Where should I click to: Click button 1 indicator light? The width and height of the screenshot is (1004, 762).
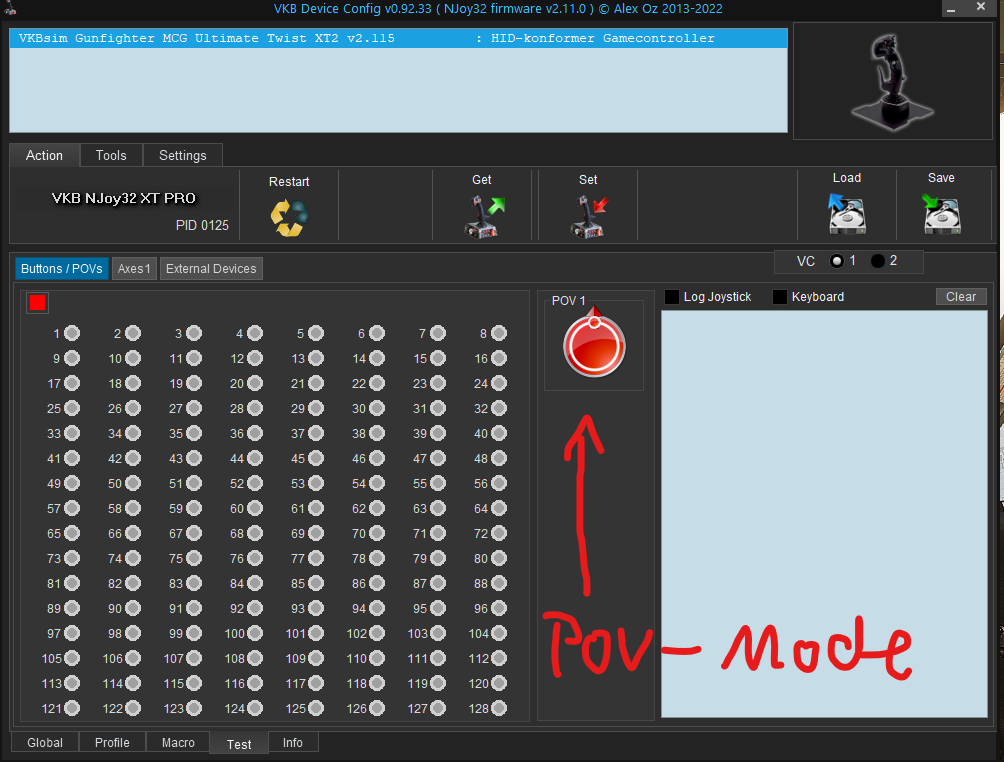[72, 334]
